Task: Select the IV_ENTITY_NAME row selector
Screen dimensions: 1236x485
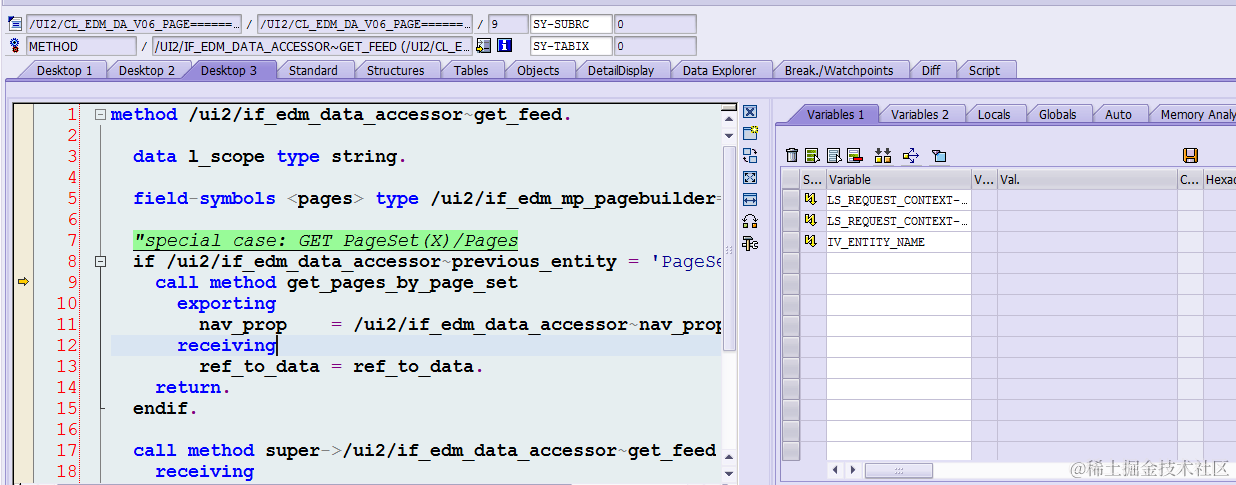Action: pos(790,242)
